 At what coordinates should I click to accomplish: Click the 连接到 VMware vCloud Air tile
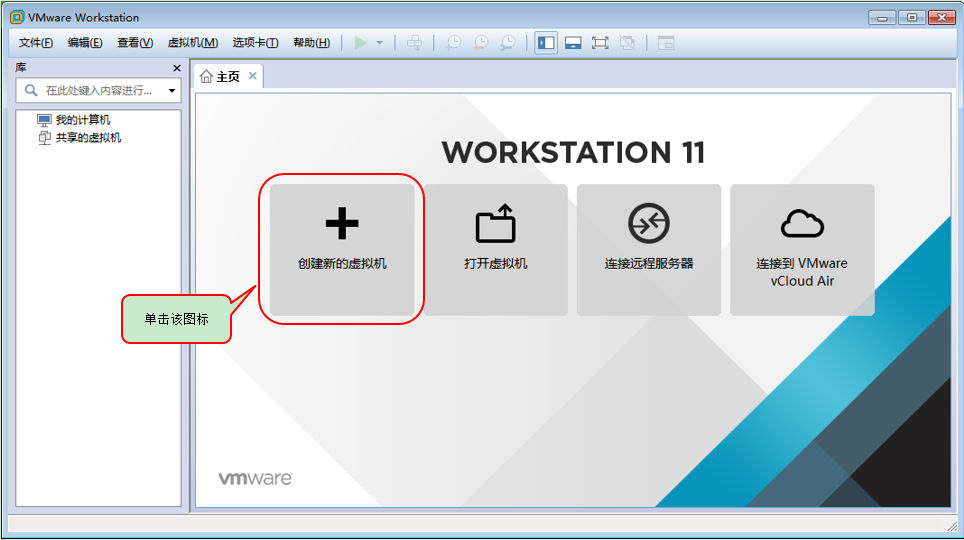802,250
